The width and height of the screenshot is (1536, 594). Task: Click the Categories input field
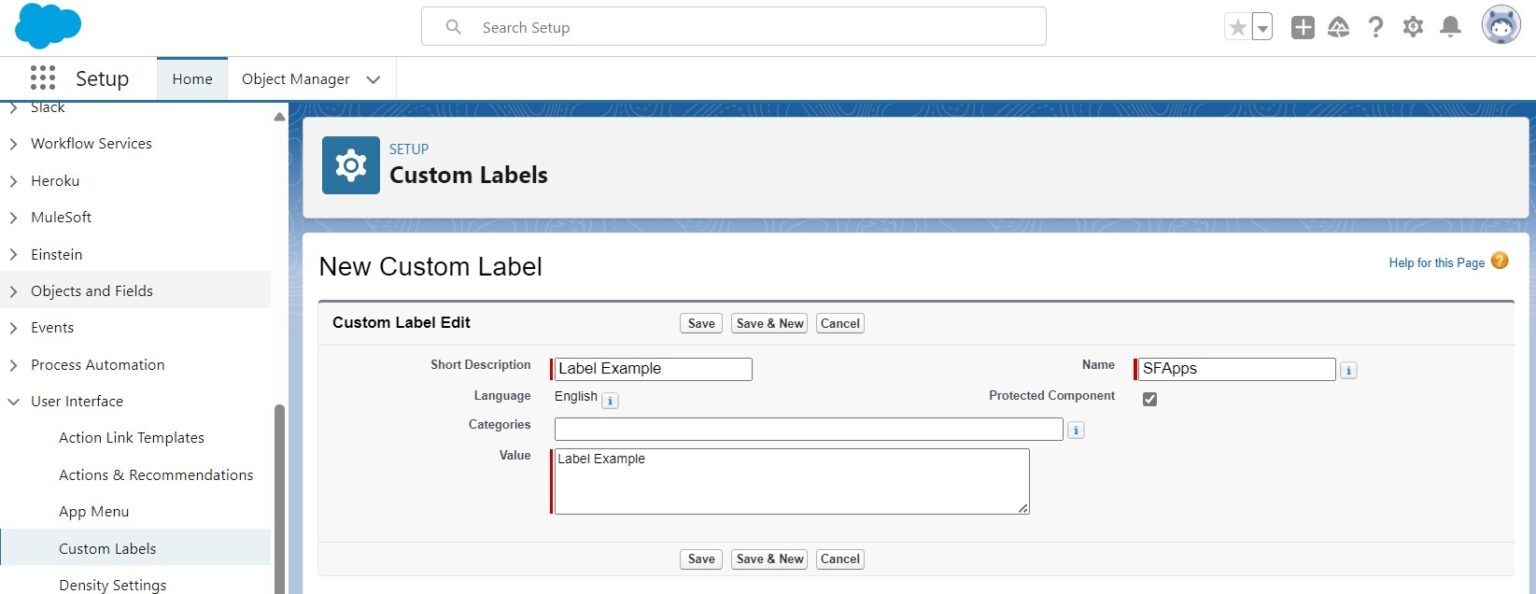point(809,429)
